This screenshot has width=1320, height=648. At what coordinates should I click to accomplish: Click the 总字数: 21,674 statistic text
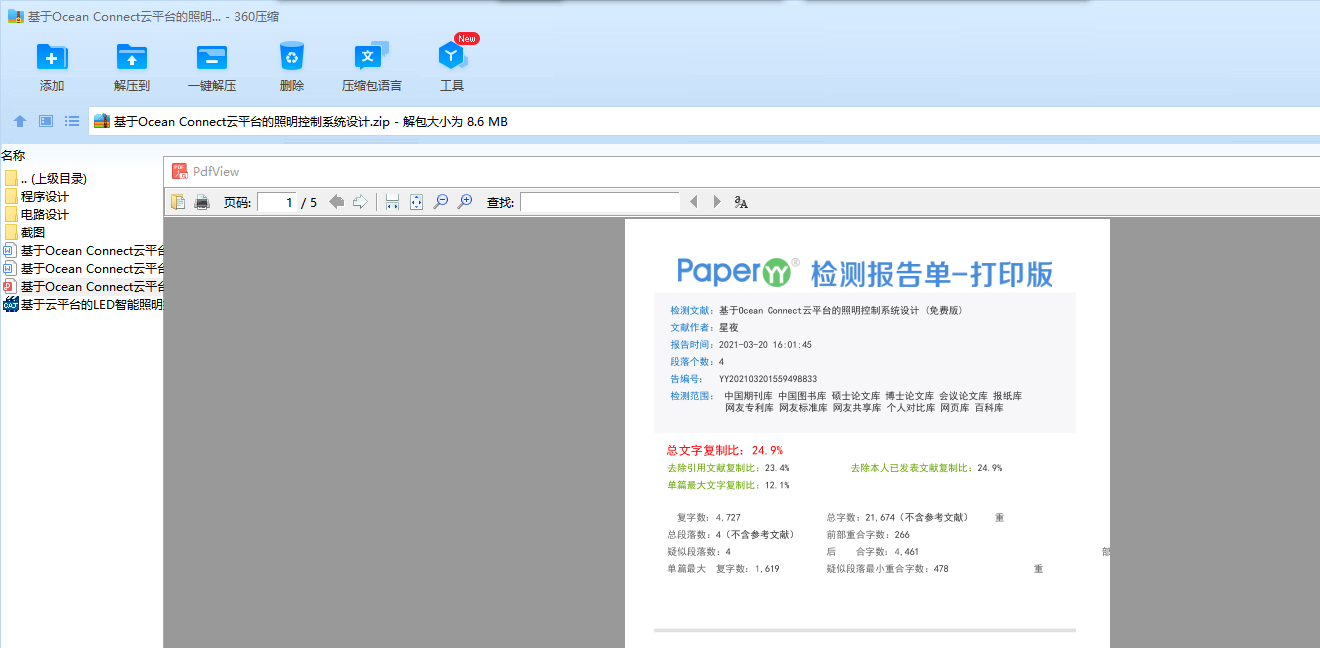[x=897, y=517]
